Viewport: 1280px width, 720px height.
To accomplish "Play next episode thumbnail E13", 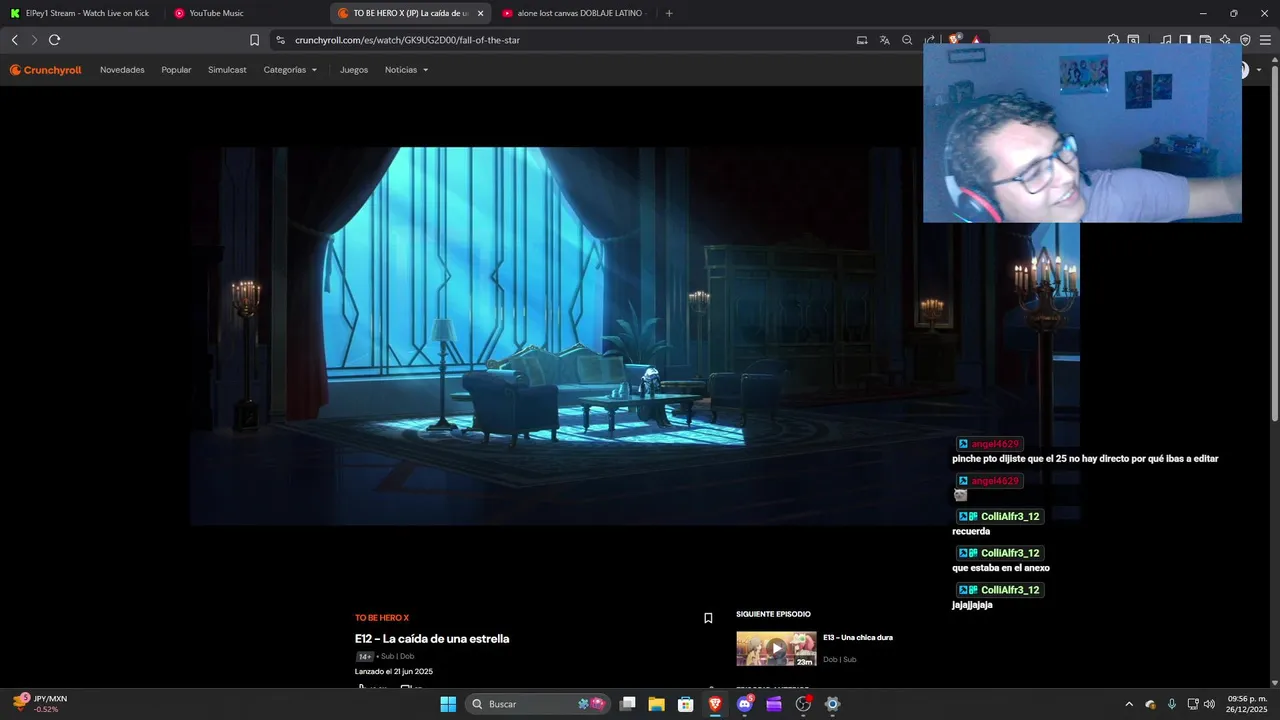I will tap(776, 648).
